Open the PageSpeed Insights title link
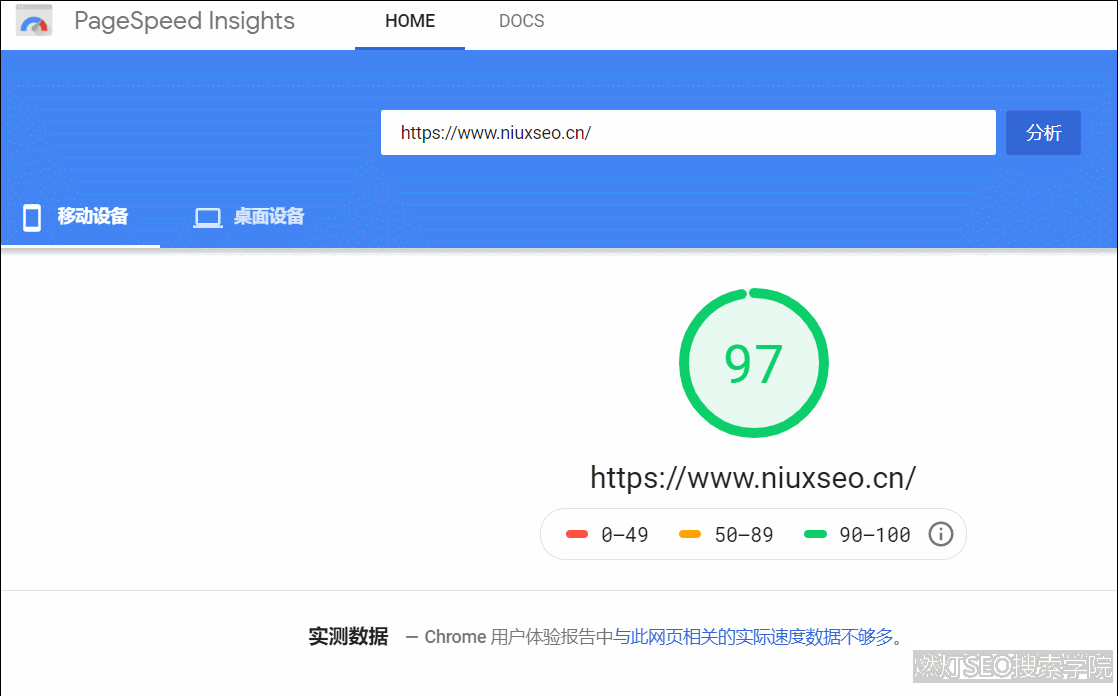 [x=184, y=21]
